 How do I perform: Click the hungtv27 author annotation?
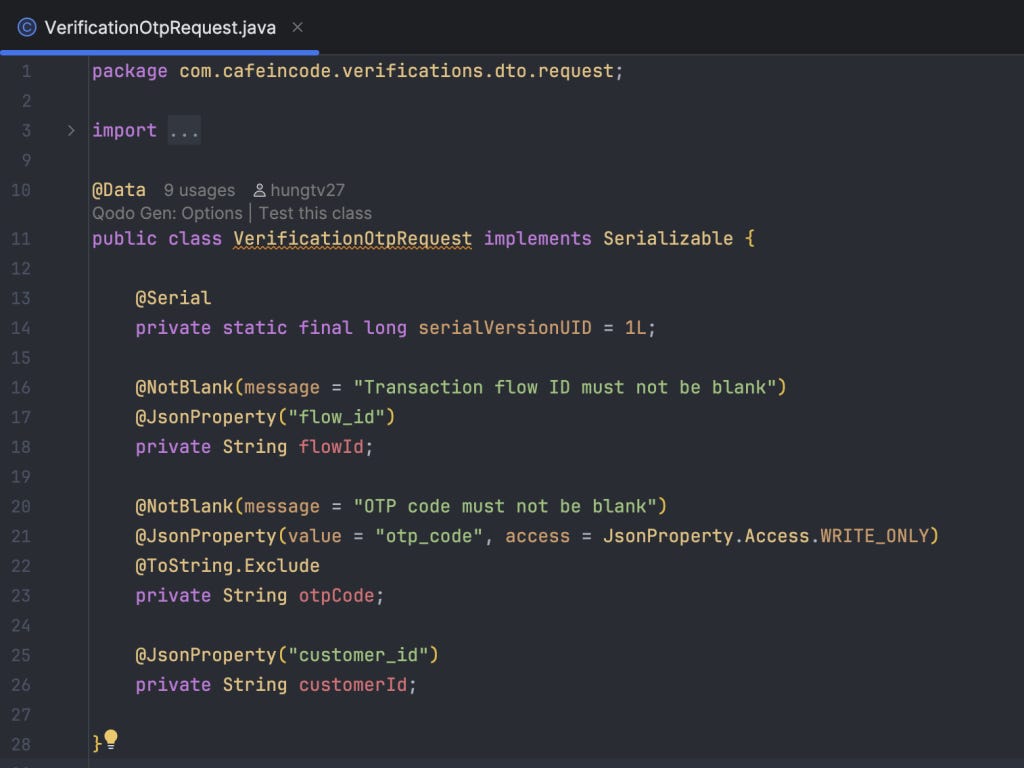[307, 190]
